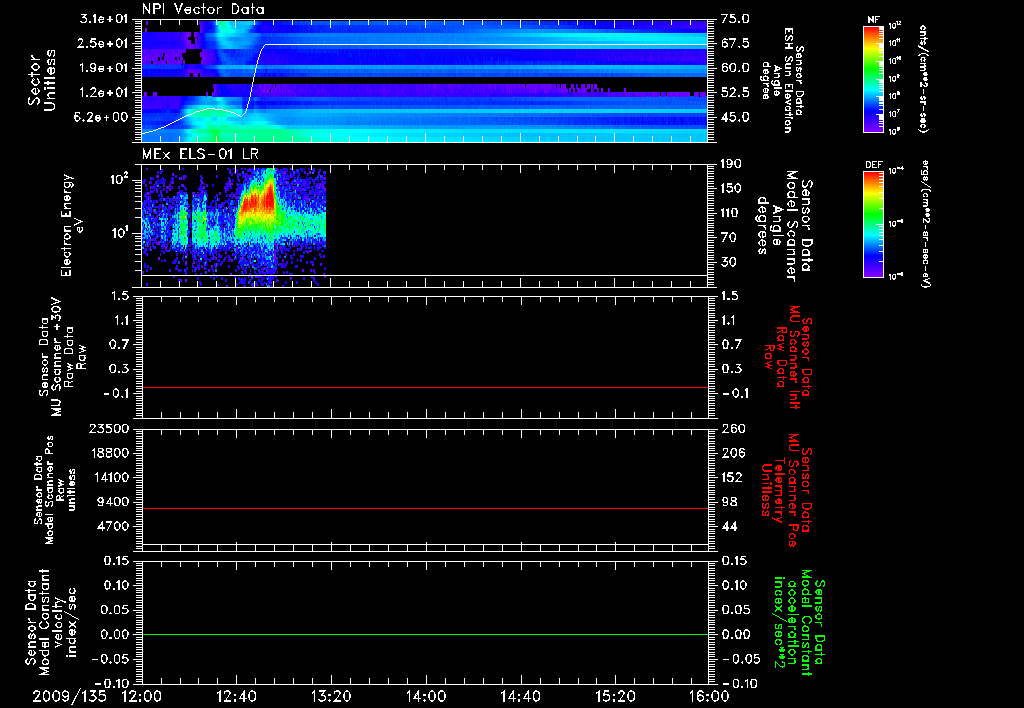Click the 52.5 elevation angle tick label
This screenshot has height=708, width=1024.
tap(735, 93)
